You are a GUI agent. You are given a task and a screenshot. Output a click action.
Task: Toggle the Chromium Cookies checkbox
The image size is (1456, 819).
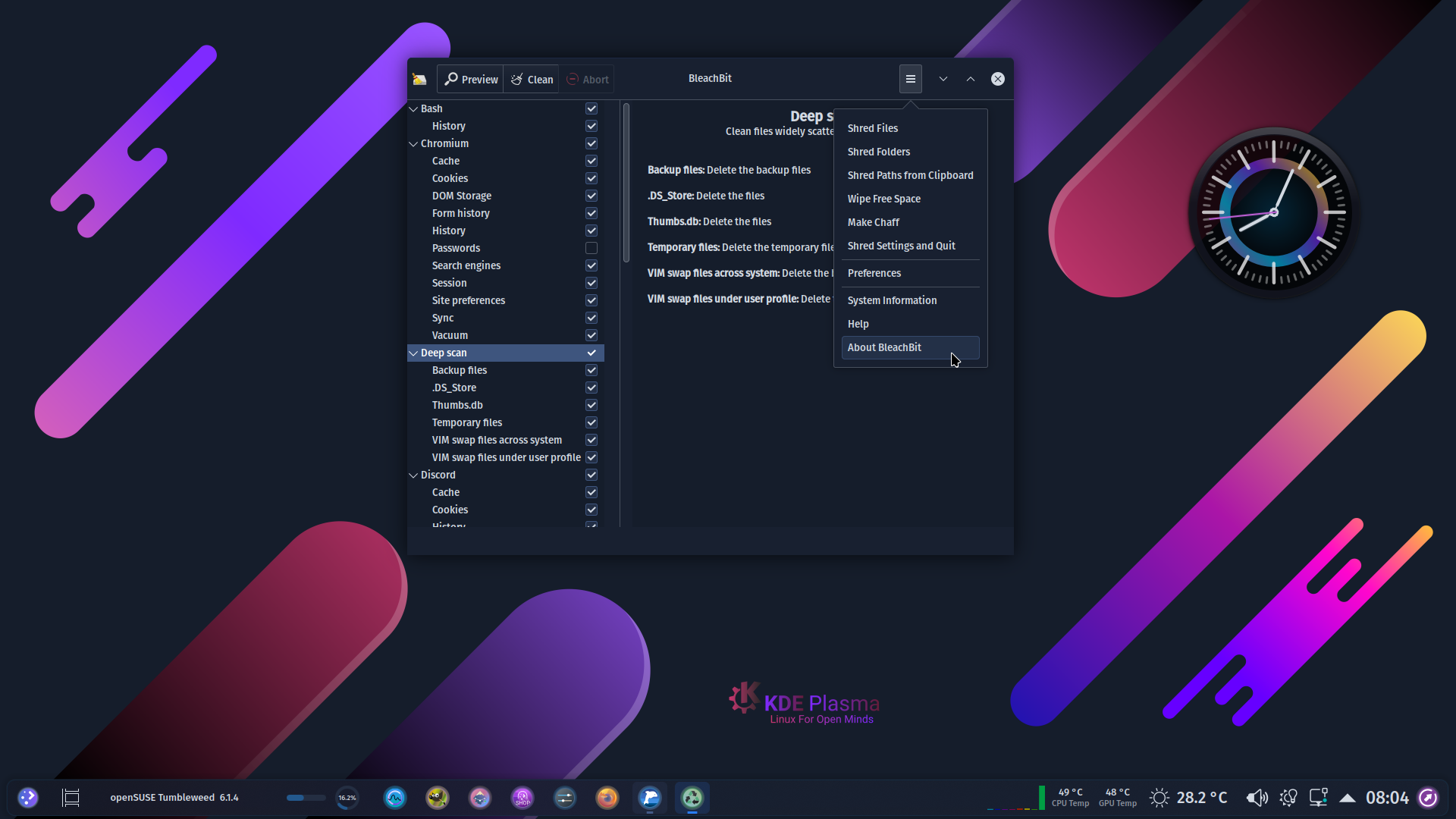[x=591, y=179]
